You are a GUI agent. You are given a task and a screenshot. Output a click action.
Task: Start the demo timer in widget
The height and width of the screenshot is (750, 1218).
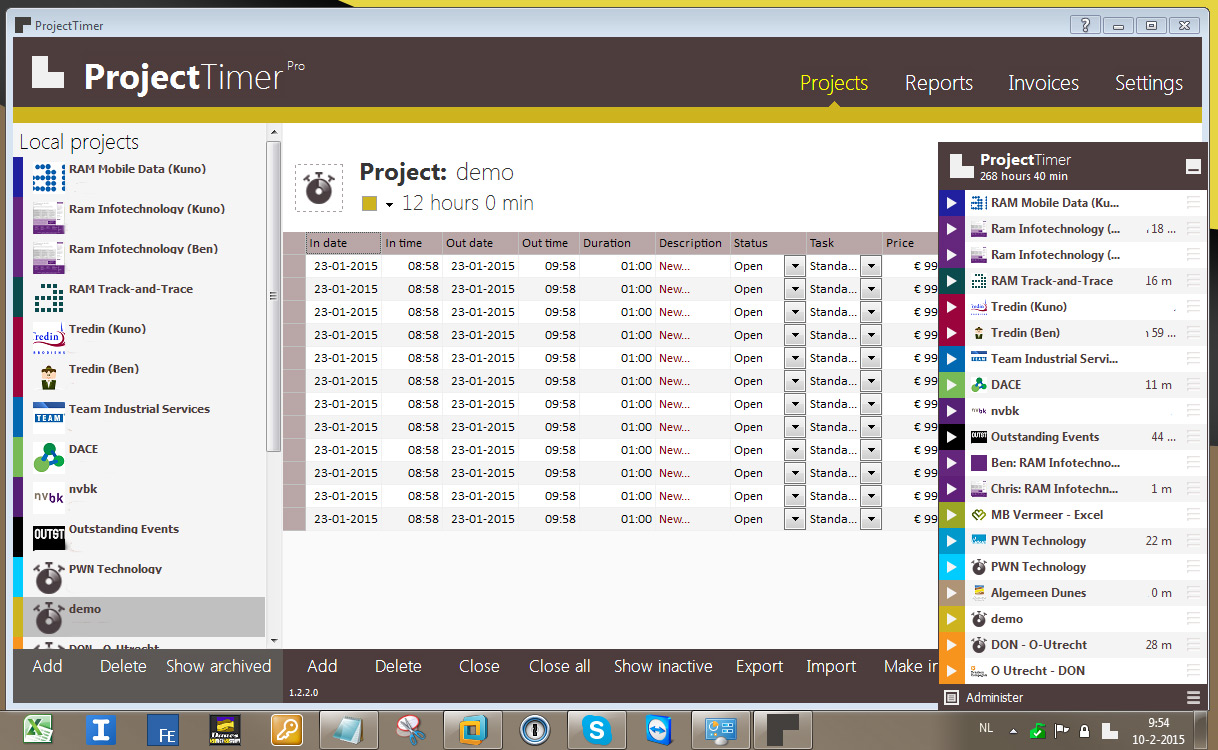951,619
